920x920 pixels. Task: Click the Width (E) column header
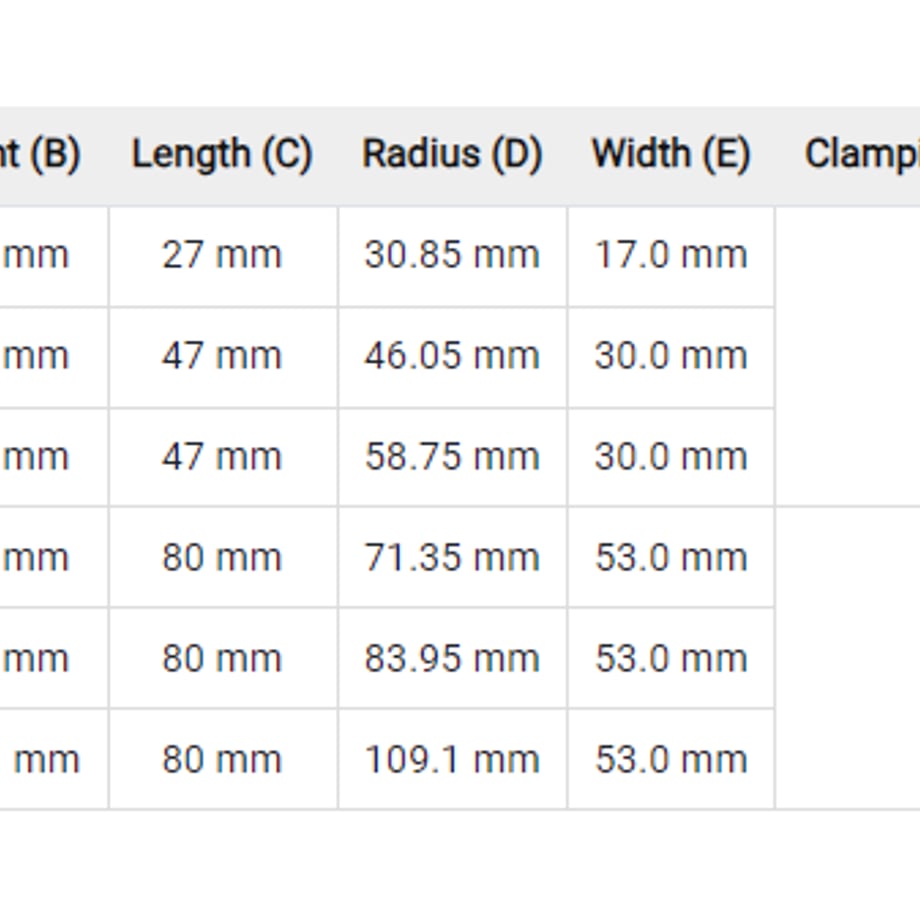point(671,155)
